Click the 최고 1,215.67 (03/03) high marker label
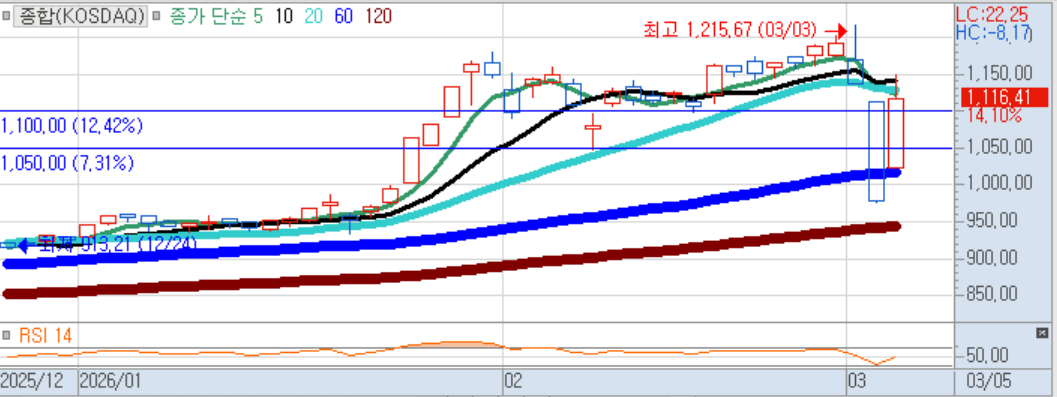 (x=730, y=30)
